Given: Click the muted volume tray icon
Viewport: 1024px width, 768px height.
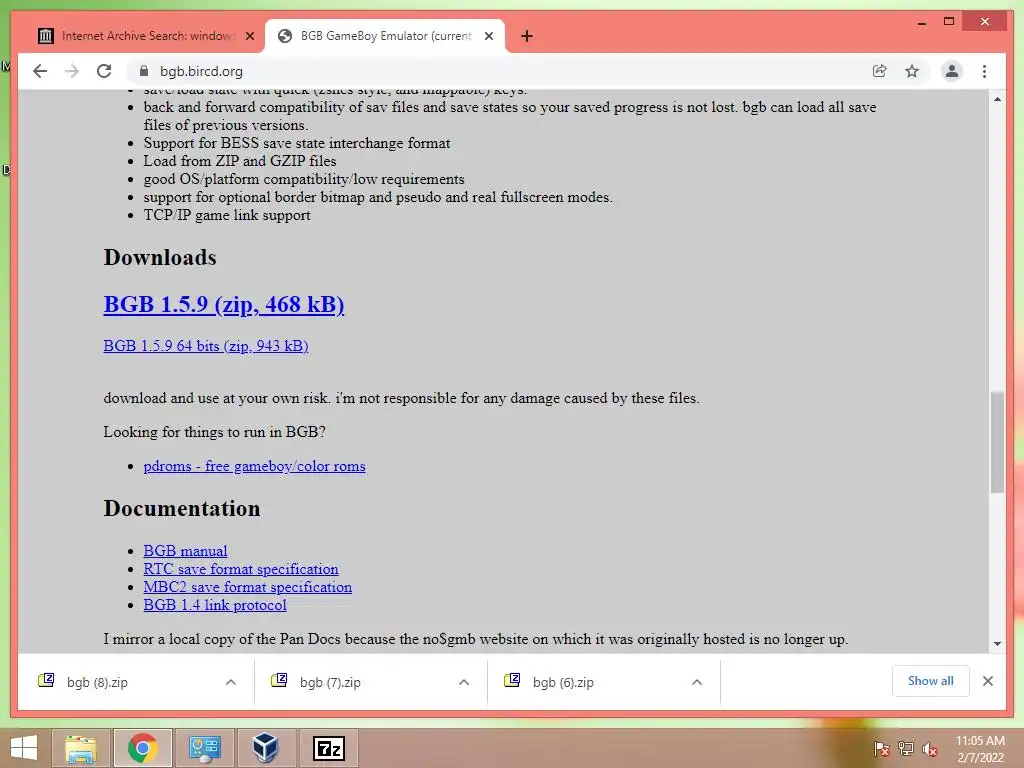Looking at the screenshot, I should (929, 748).
